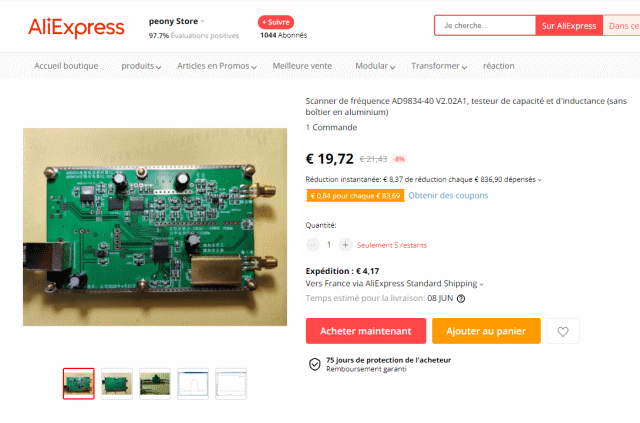
Task: Click Ajouter au panier button
Action: (486, 331)
